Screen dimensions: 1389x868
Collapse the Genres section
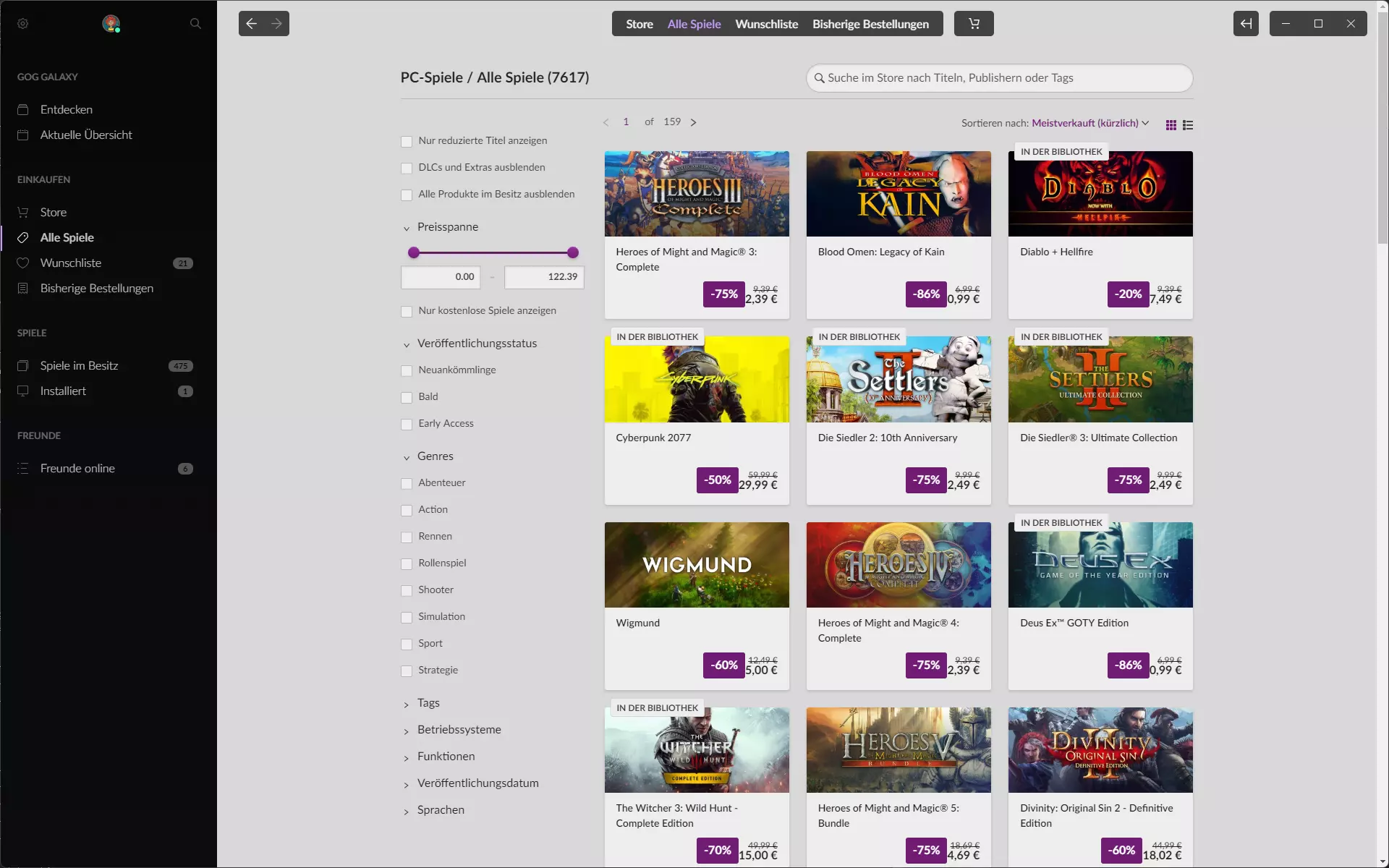[x=428, y=456]
